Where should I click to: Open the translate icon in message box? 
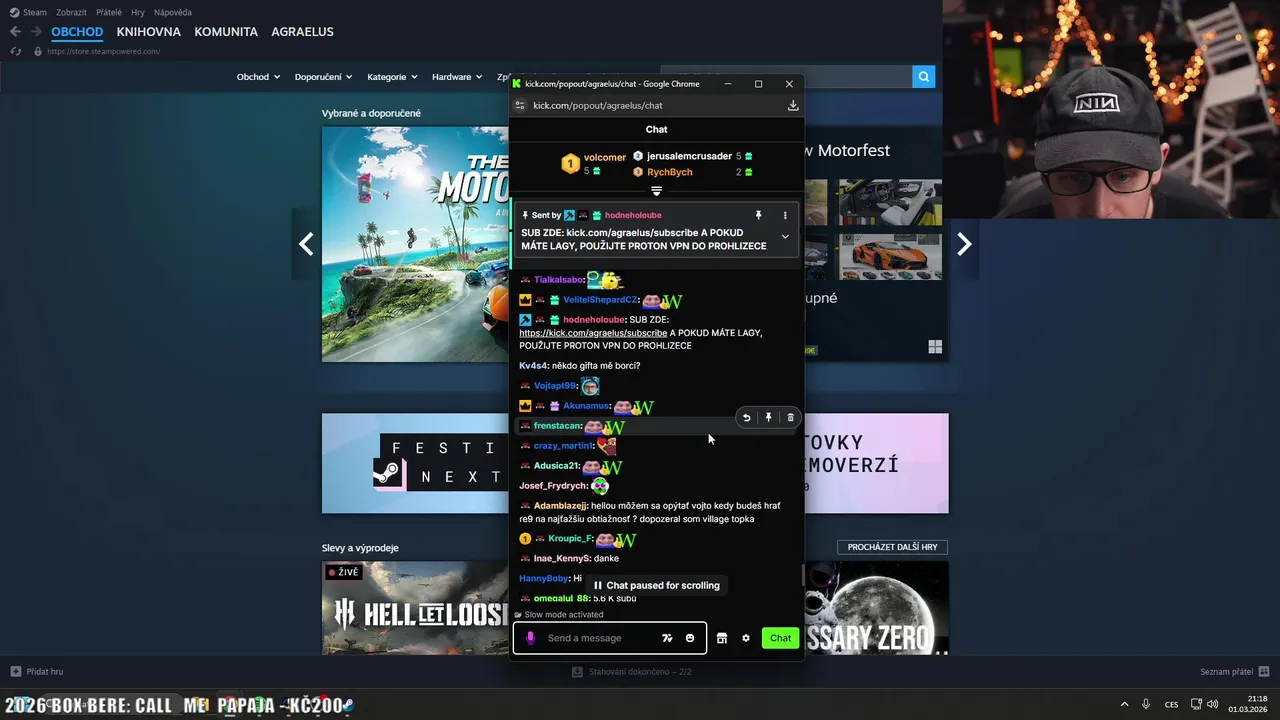point(667,638)
